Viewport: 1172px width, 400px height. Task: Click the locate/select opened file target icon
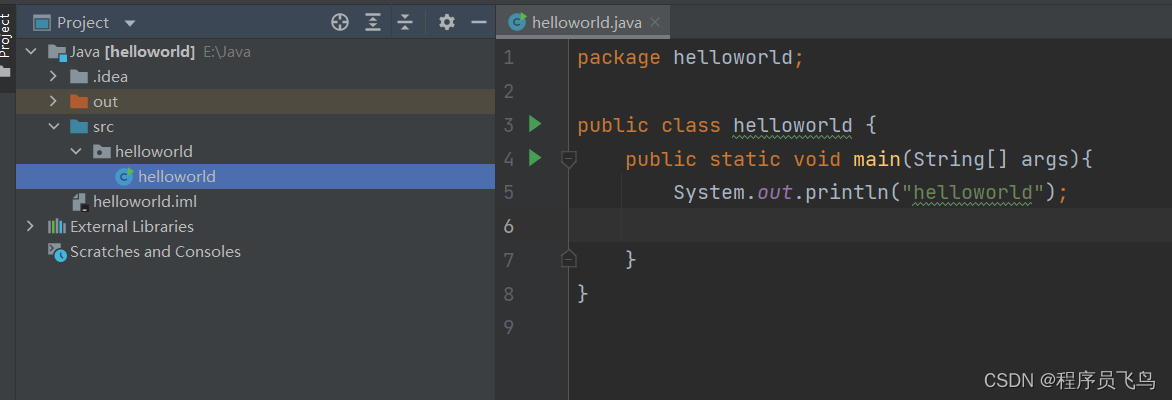pos(340,22)
